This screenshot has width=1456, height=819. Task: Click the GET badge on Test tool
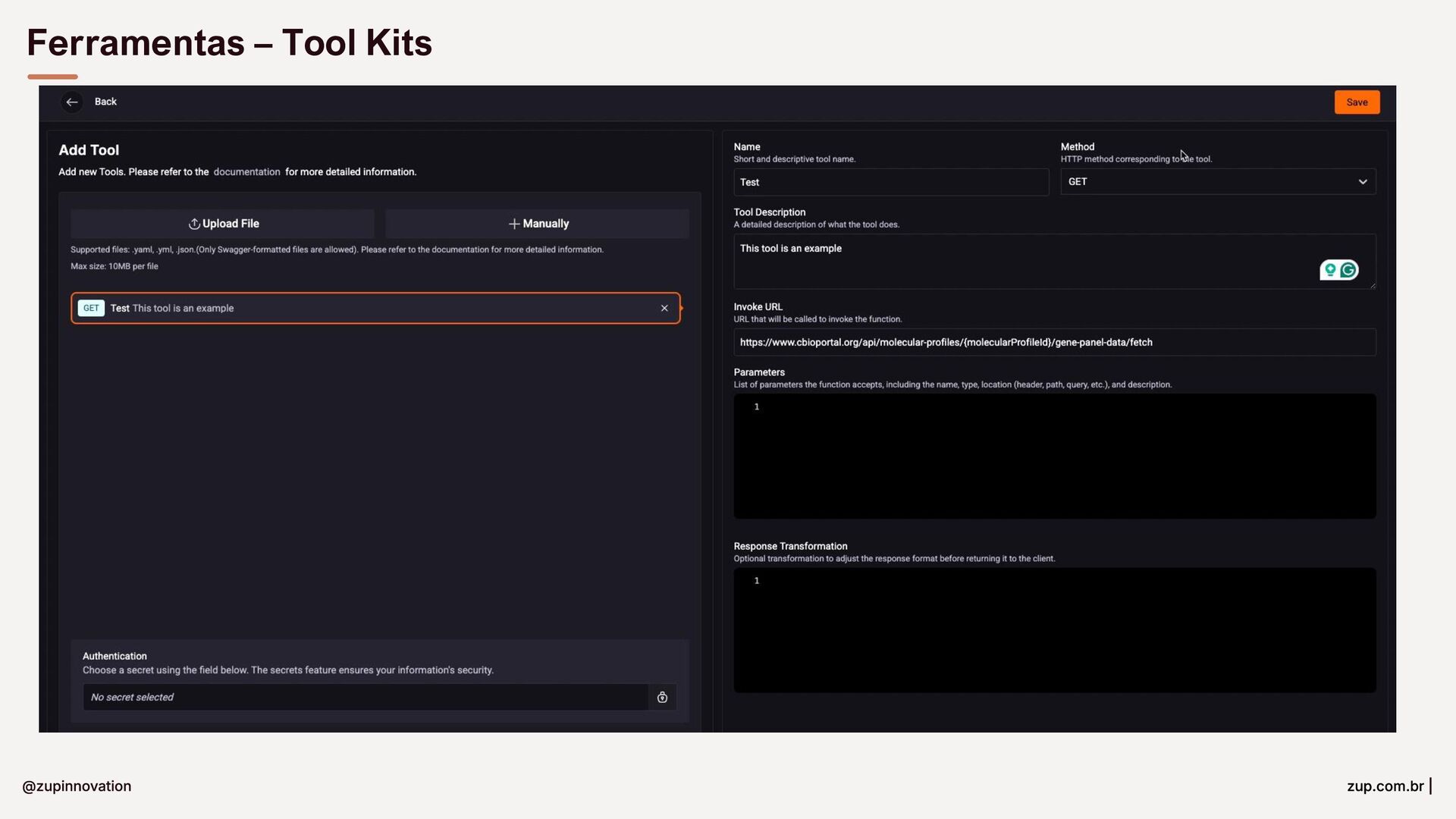[x=91, y=309]
